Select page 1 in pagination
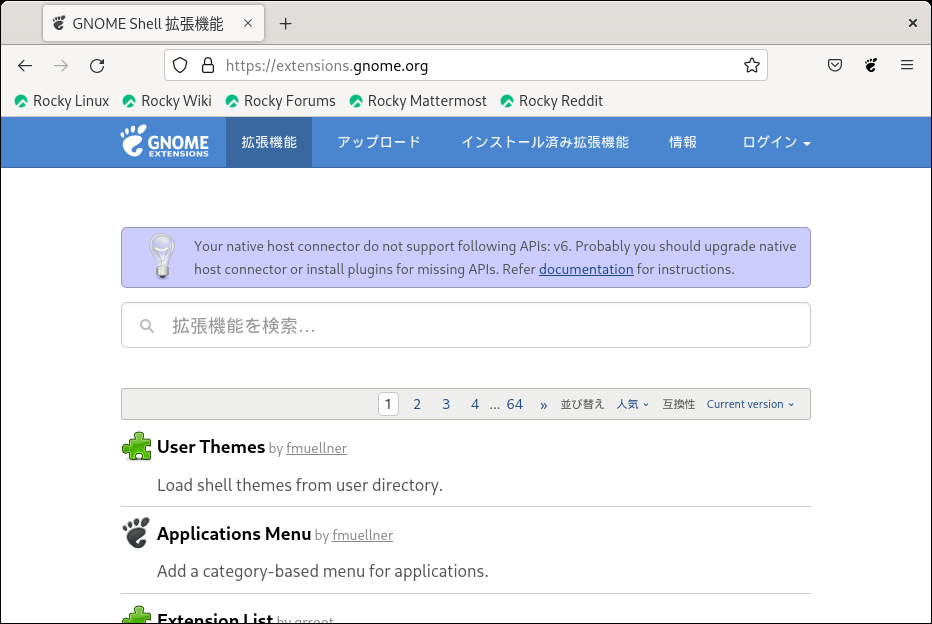This screenshot has height=624, width=932. tap(388, 404)
